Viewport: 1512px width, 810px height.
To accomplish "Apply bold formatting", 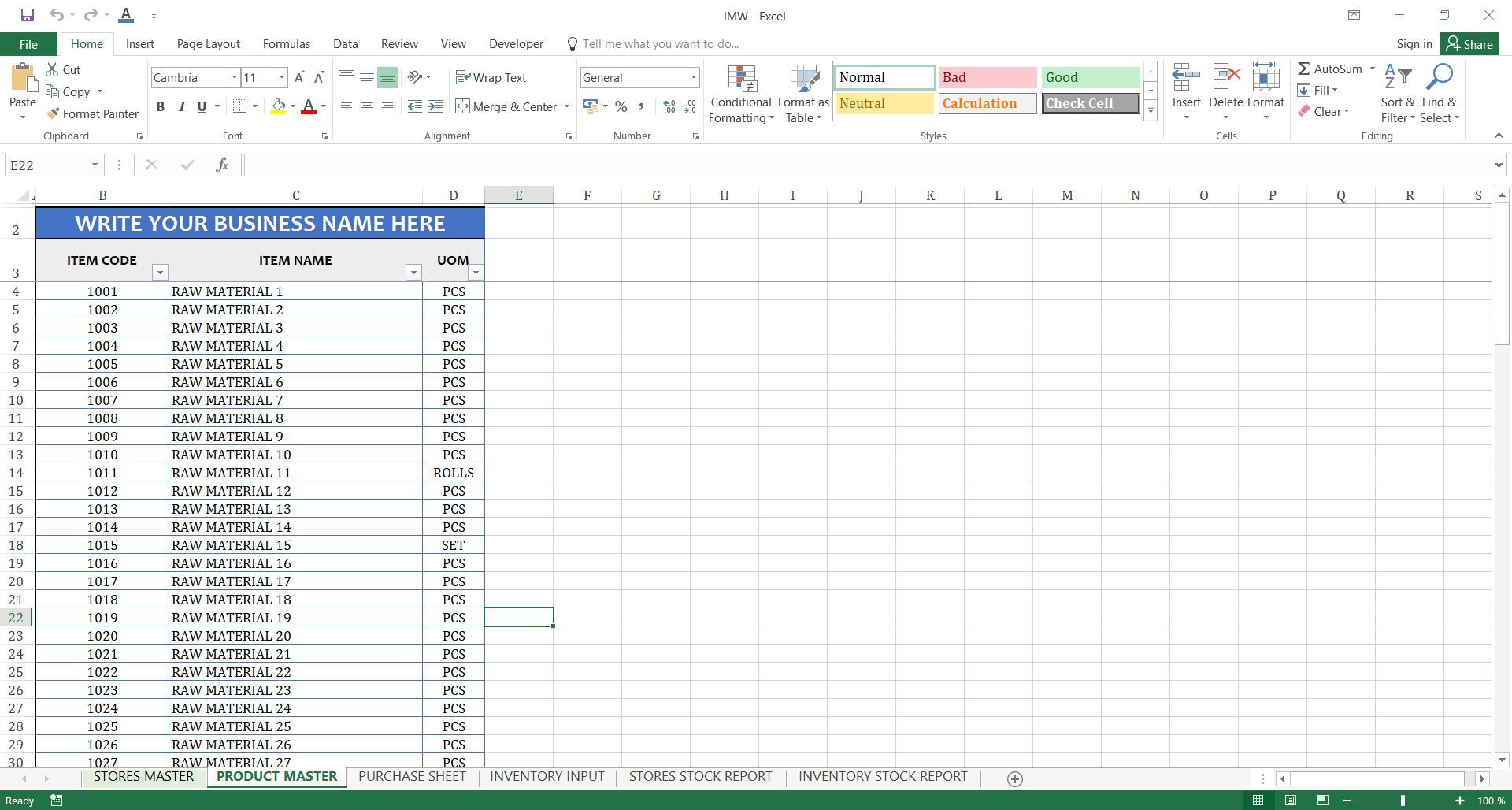I will (x=161, y=106).
